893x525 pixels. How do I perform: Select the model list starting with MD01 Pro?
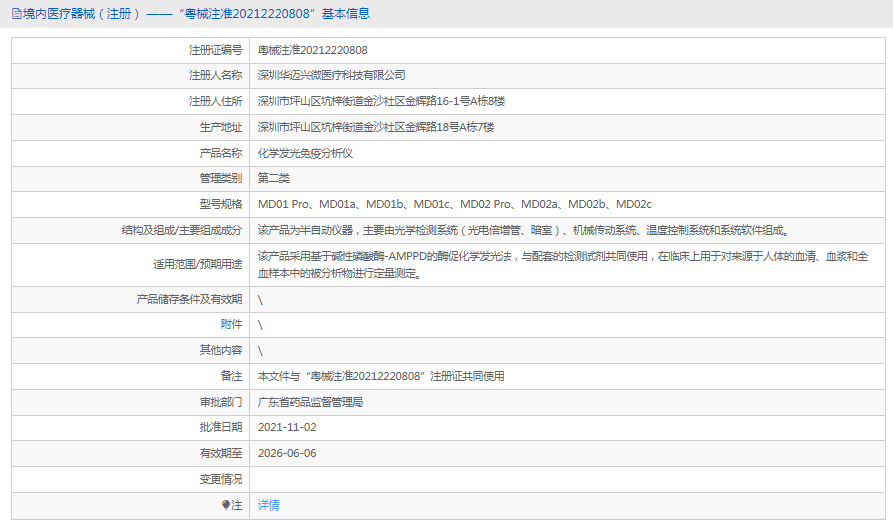click(454, 204)
